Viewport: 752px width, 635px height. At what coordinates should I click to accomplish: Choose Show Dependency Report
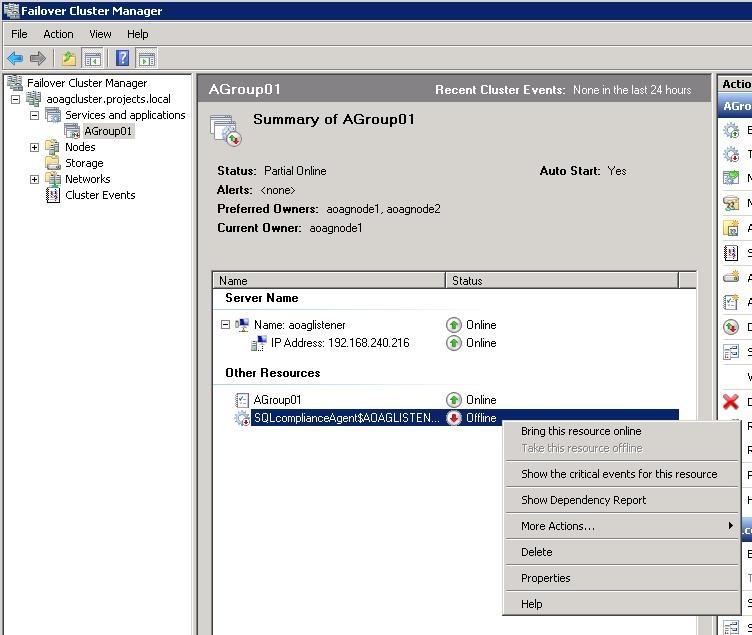621,500
